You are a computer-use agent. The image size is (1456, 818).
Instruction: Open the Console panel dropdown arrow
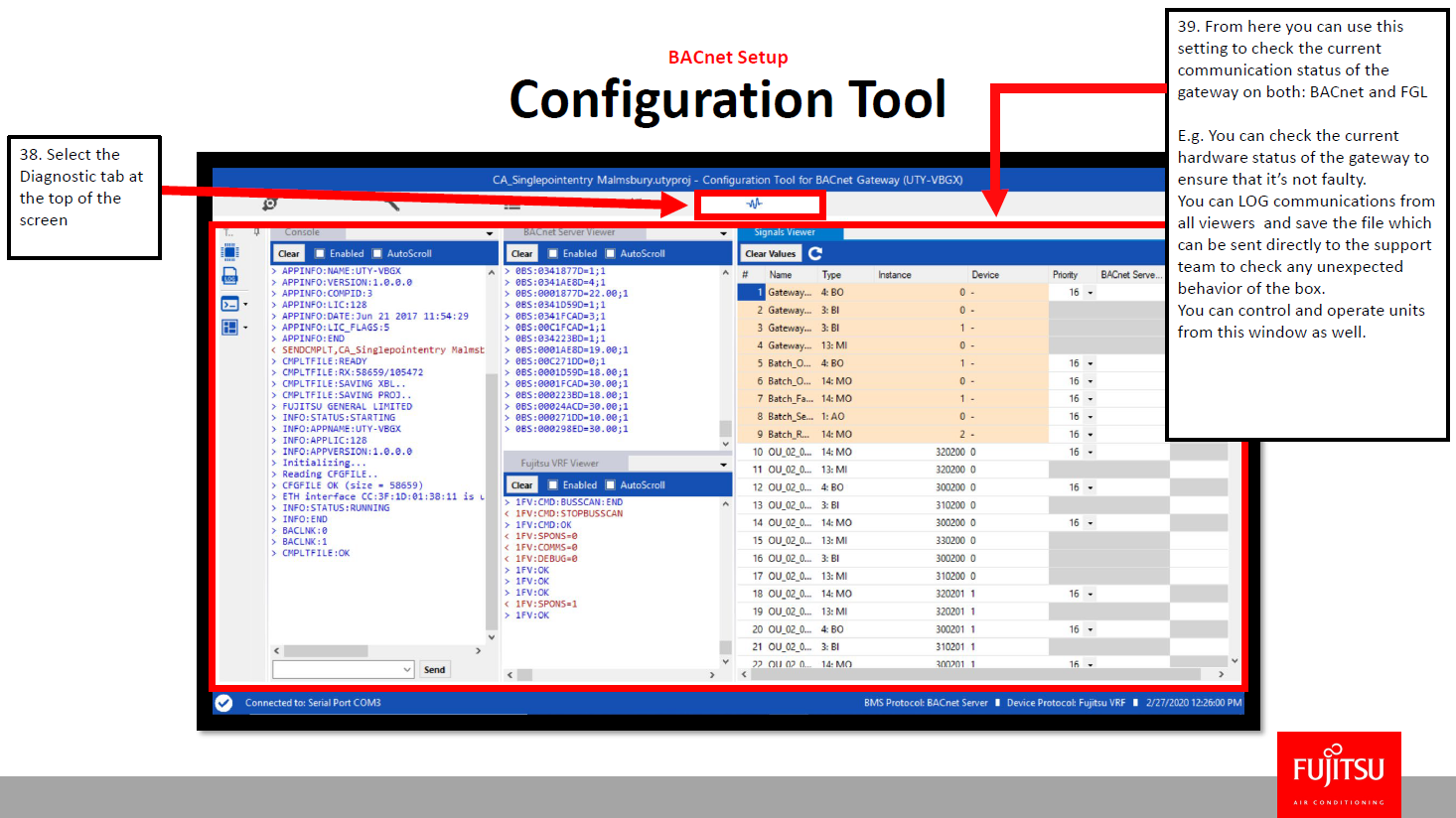pyautogui.click(x=490, y=233)
